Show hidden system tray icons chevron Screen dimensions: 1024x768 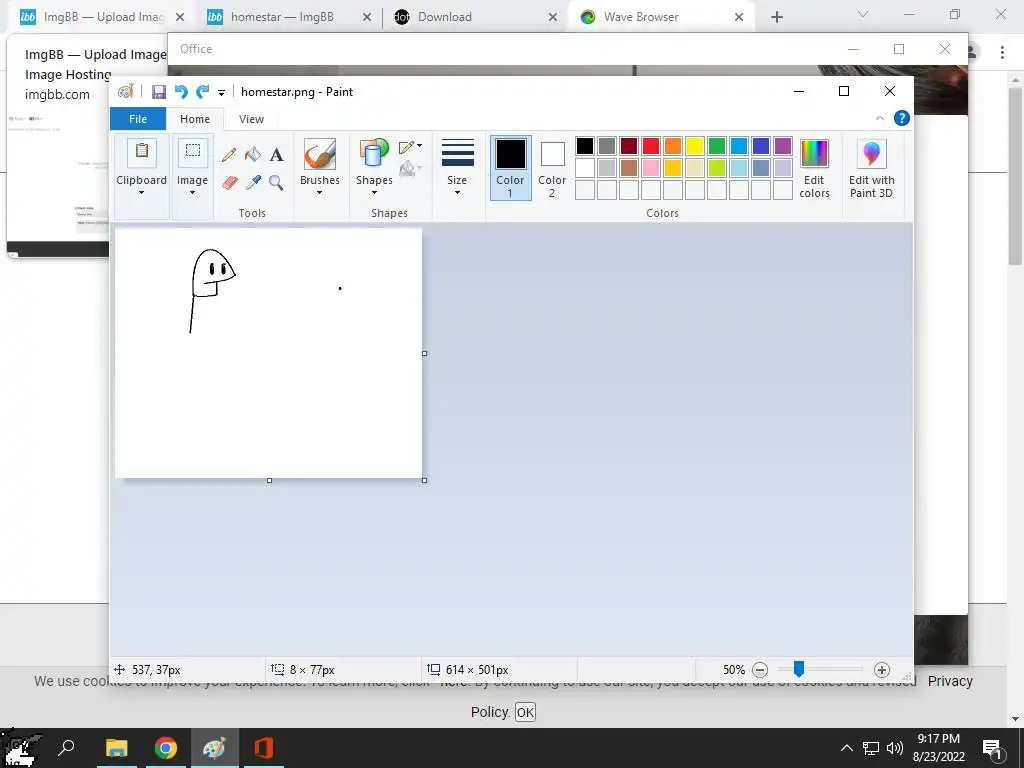846,748
